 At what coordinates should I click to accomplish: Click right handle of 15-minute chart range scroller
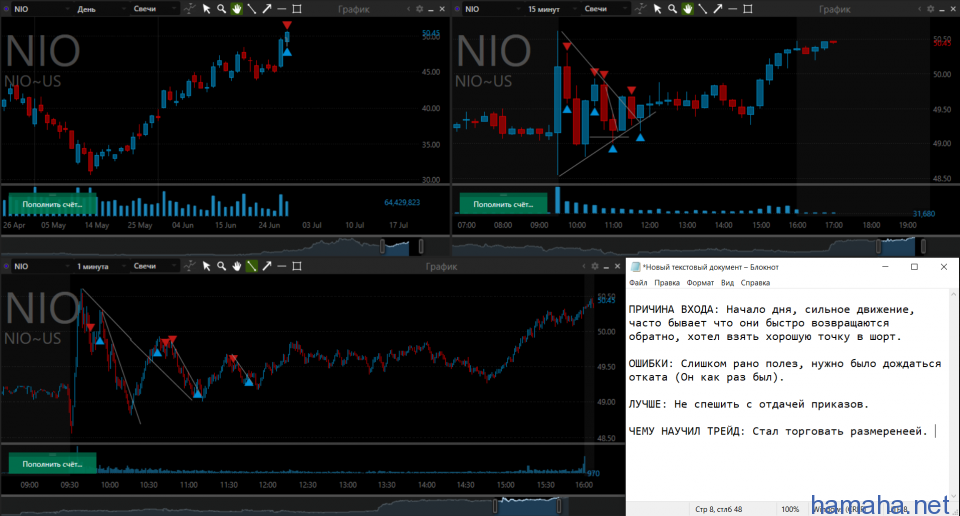pyautogui.click(x=923, y=246)
